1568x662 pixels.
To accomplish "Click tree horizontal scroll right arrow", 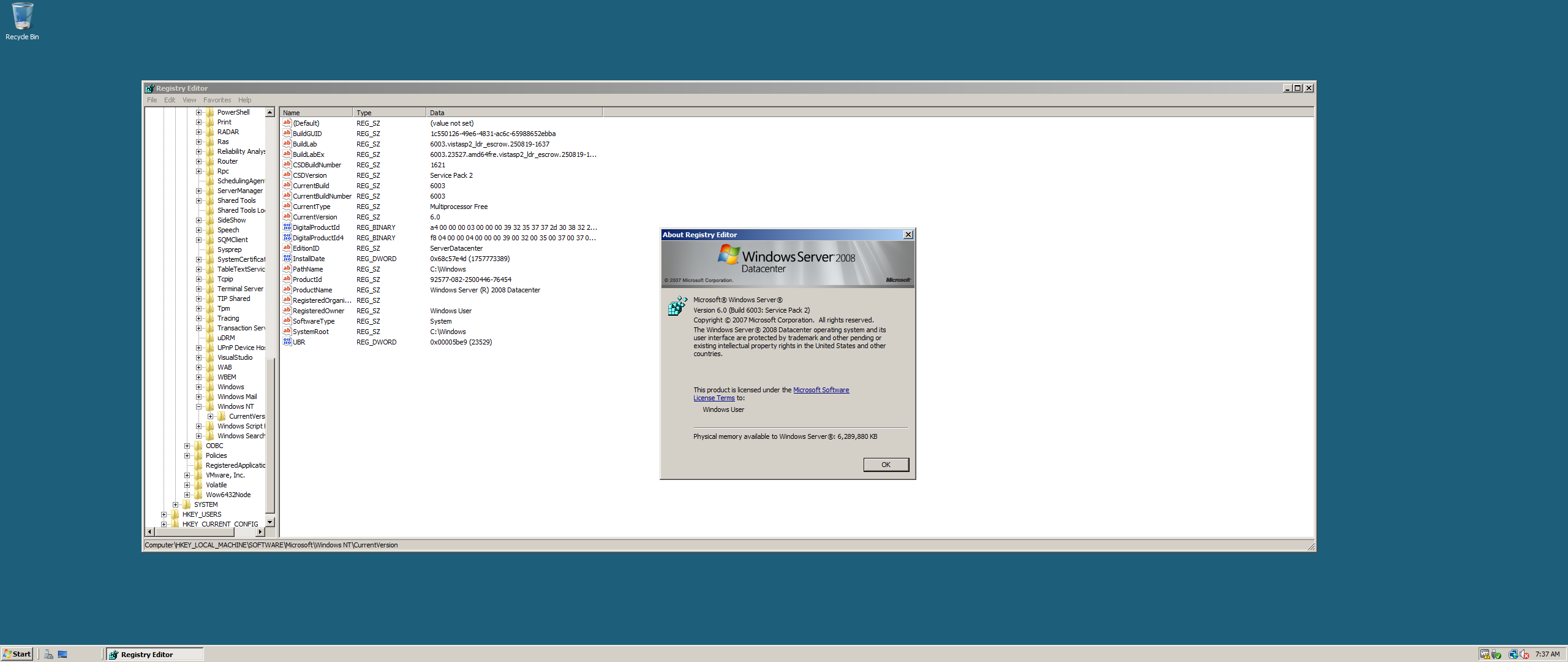I will click(261, 531).
